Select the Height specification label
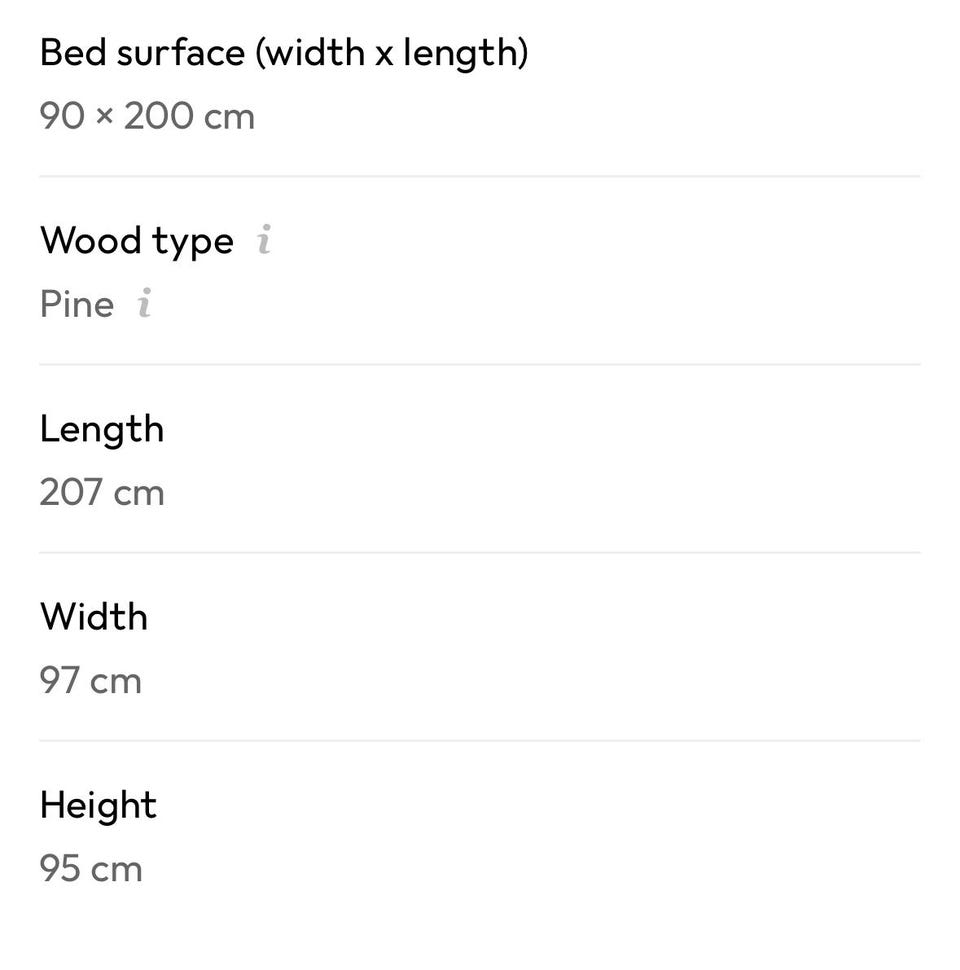Viewport: 960px width, 970px height. (x=98, y=806)
